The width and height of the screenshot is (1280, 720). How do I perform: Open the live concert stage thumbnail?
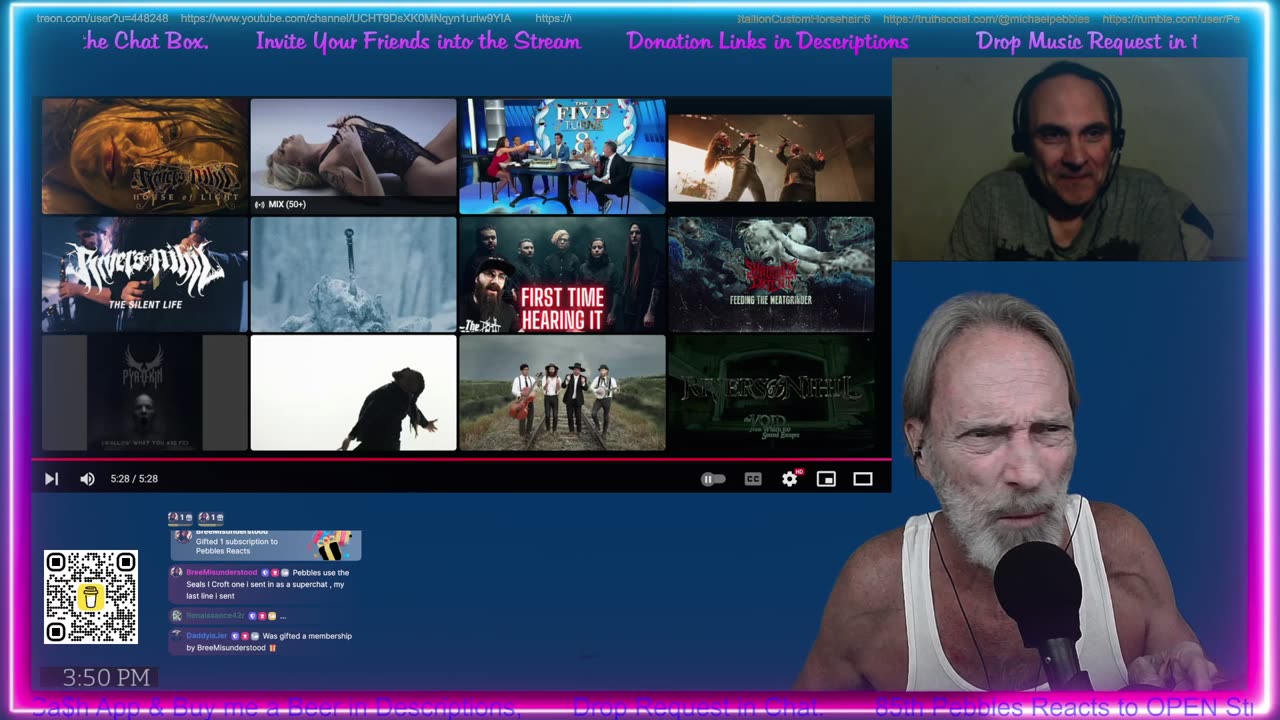click(x=771, y=156)
